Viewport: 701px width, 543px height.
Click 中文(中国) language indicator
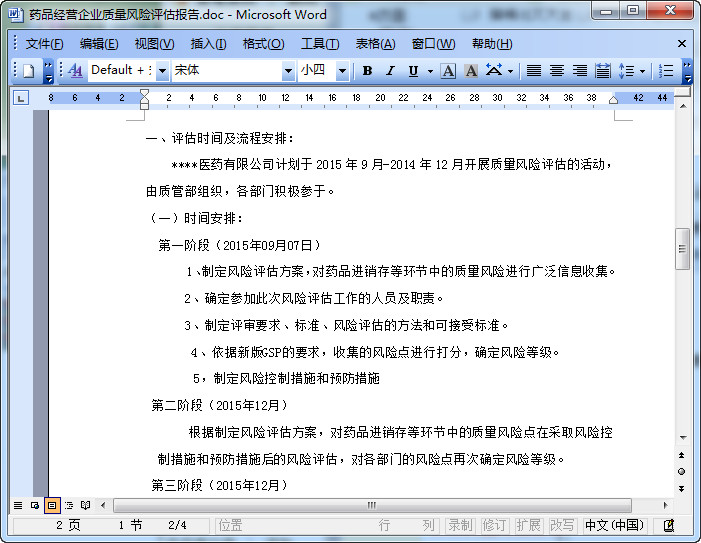coord(615,525)
